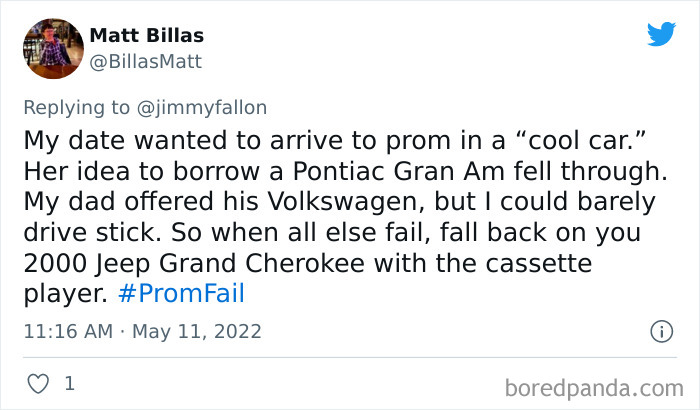Open the @BillasMatt handle link
This screenshot has width=700, height=410.
tap(146, 61)
